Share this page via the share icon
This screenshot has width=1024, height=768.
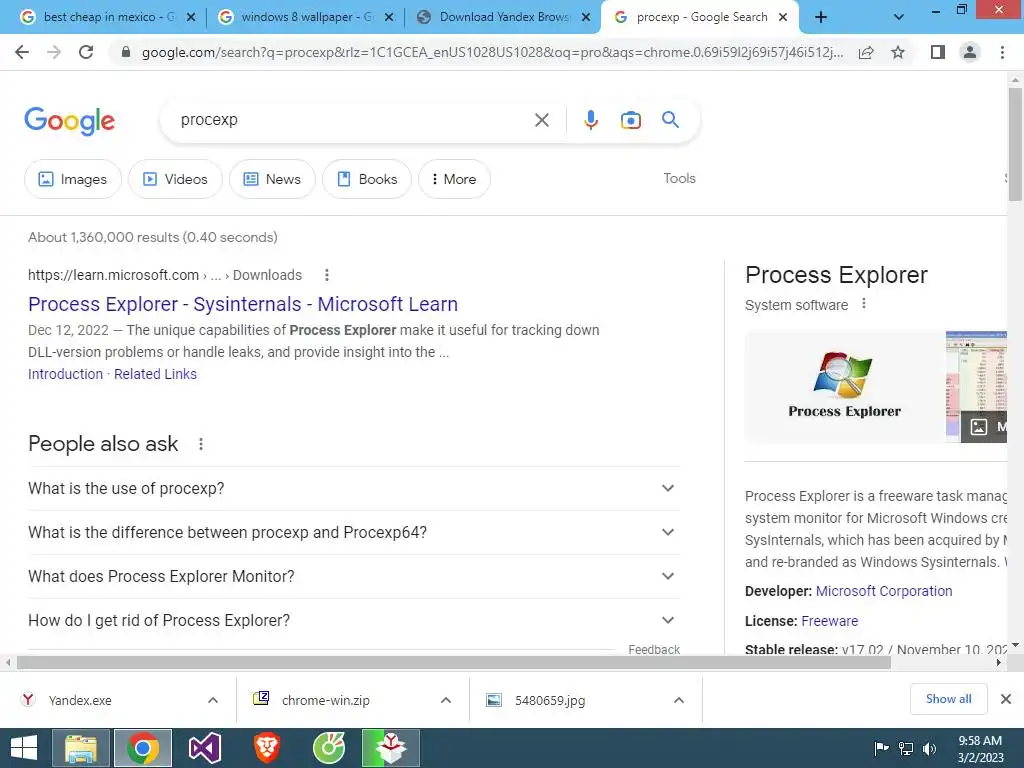click(866, 52)
